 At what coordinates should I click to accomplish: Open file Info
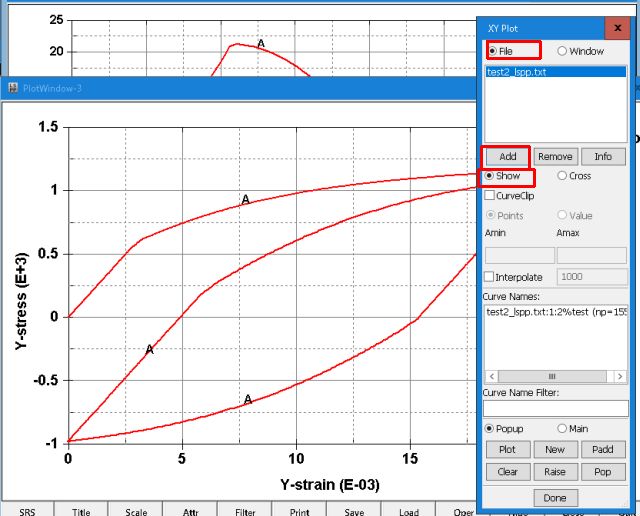(603, 156)
